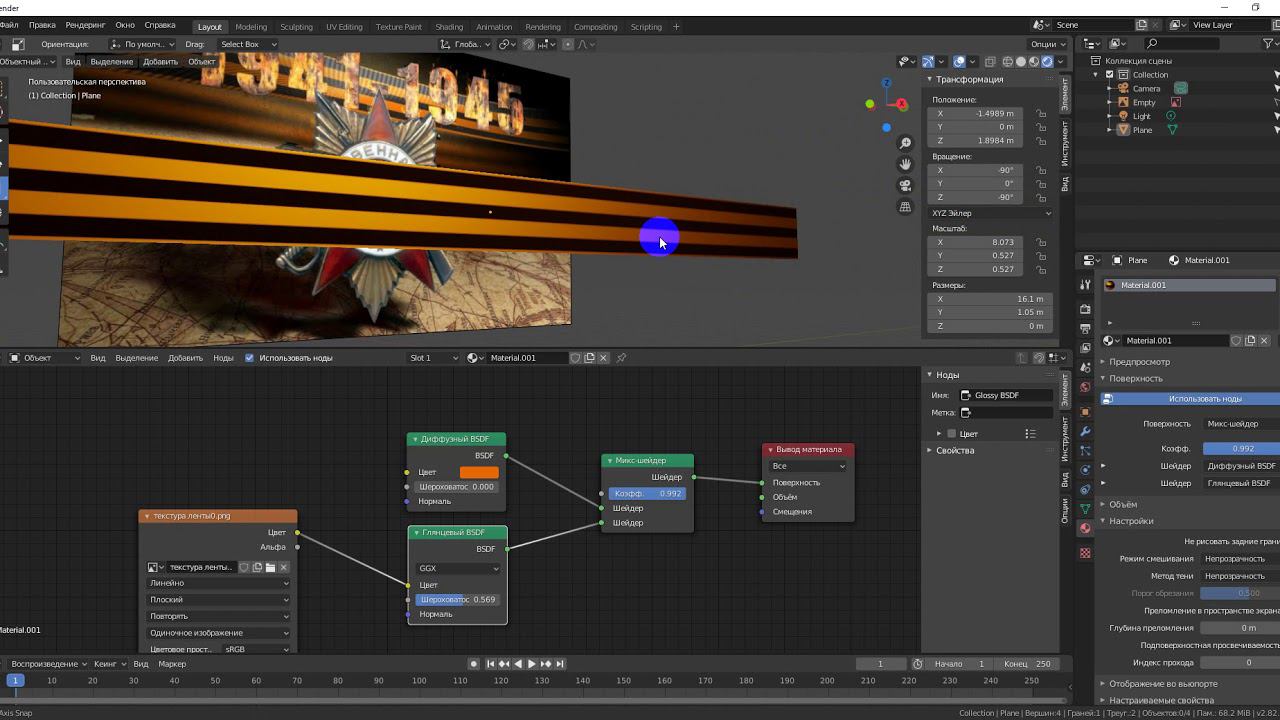Toggle the "Использовать ноды" checkbox
The width and height of the screenshot is (1280, 720).
coord(250,358)
